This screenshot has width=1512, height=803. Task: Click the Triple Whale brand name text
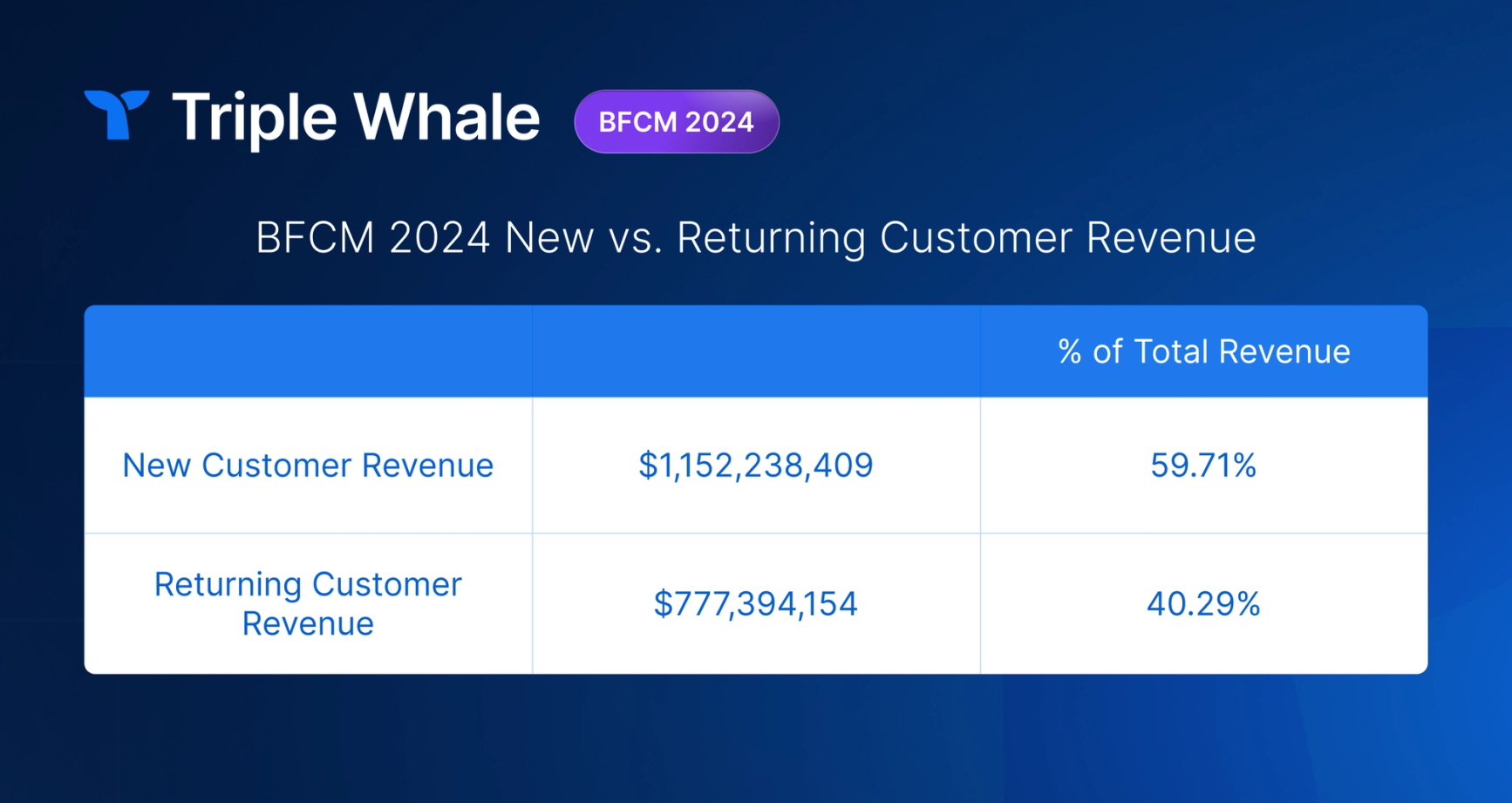tap(356, 118)
